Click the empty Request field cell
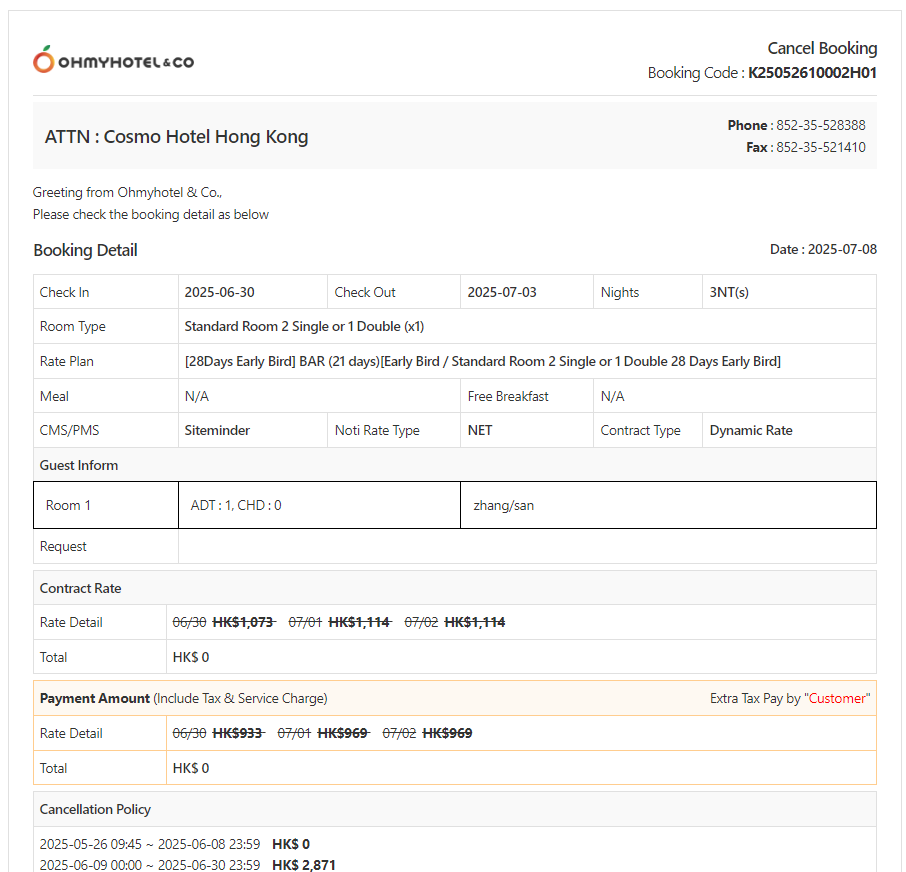This screenshot has width=906, height=872. pos(526,546)
